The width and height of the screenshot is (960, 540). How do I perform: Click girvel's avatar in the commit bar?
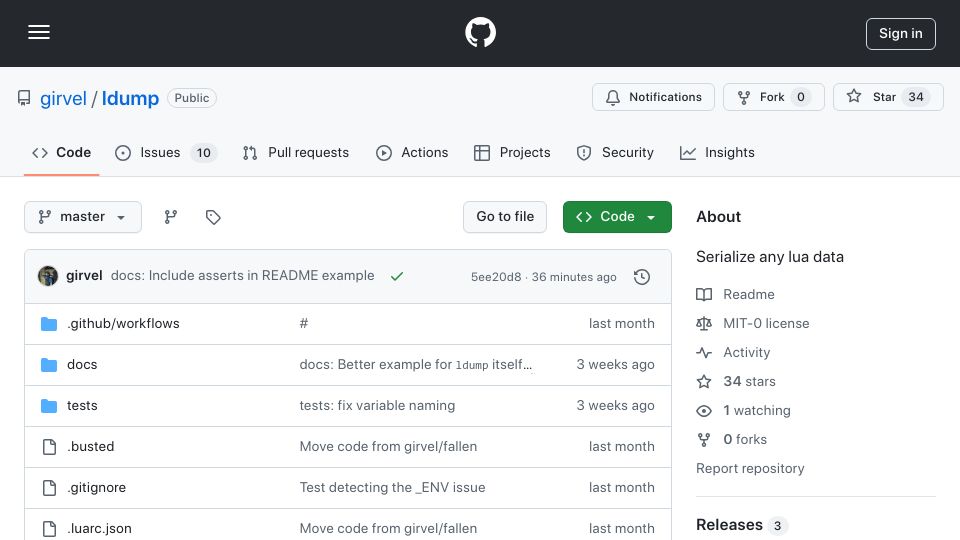click(x=48, y=276)
